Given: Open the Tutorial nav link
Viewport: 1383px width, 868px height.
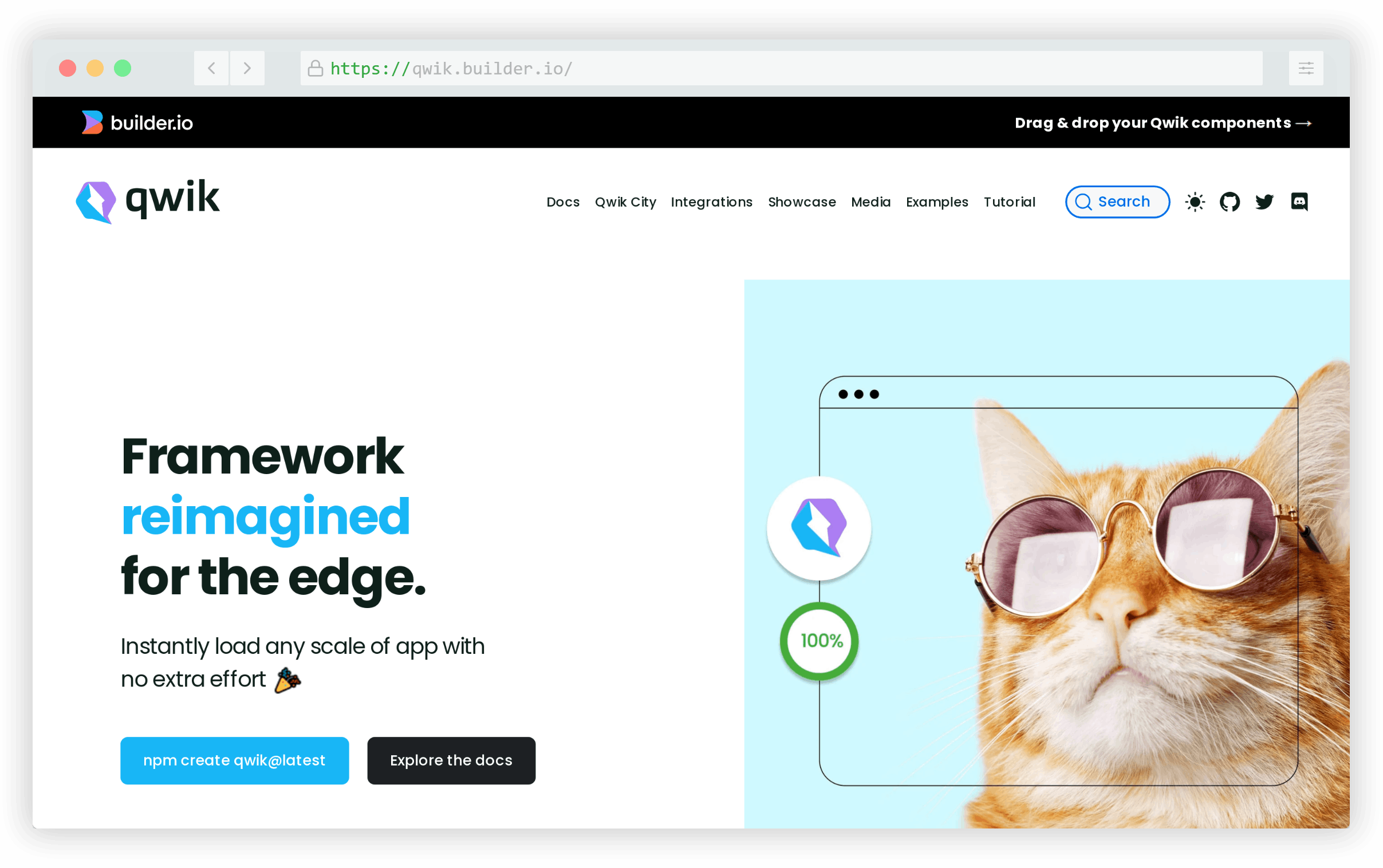Looking at the screenshot, I should 1009,202.
